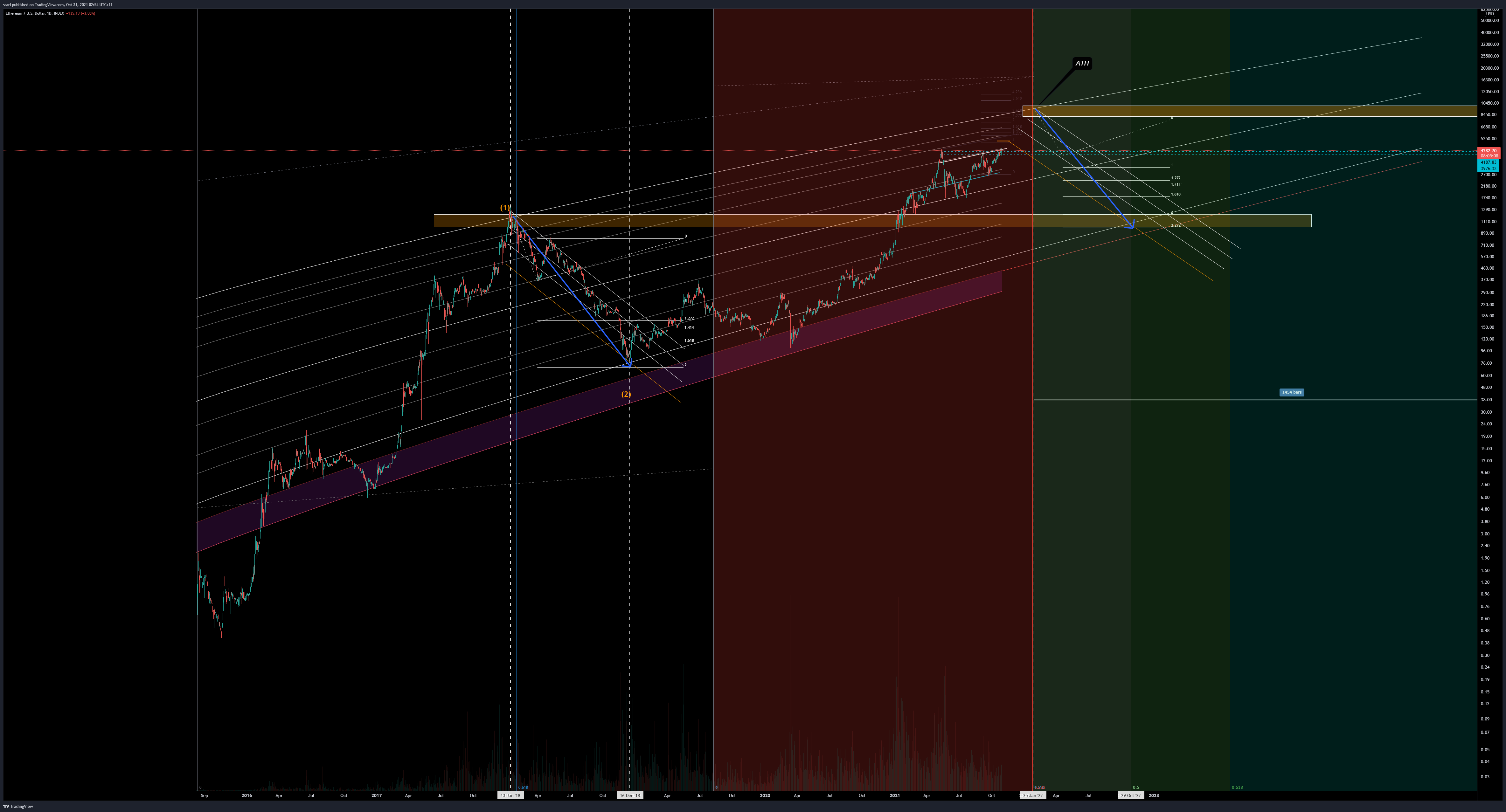This screenshot has width=1506, height=812.
Task: Click the orange (2) wave label
Action: 626,394
